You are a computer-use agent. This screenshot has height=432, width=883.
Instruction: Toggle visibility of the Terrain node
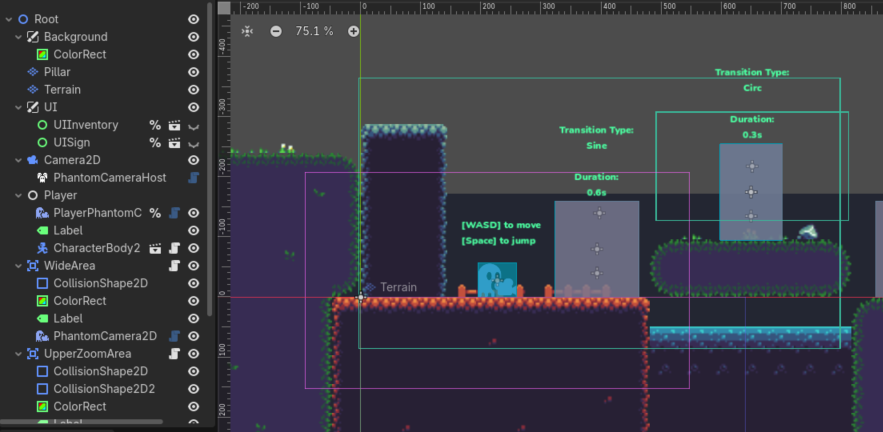(193, 90)
